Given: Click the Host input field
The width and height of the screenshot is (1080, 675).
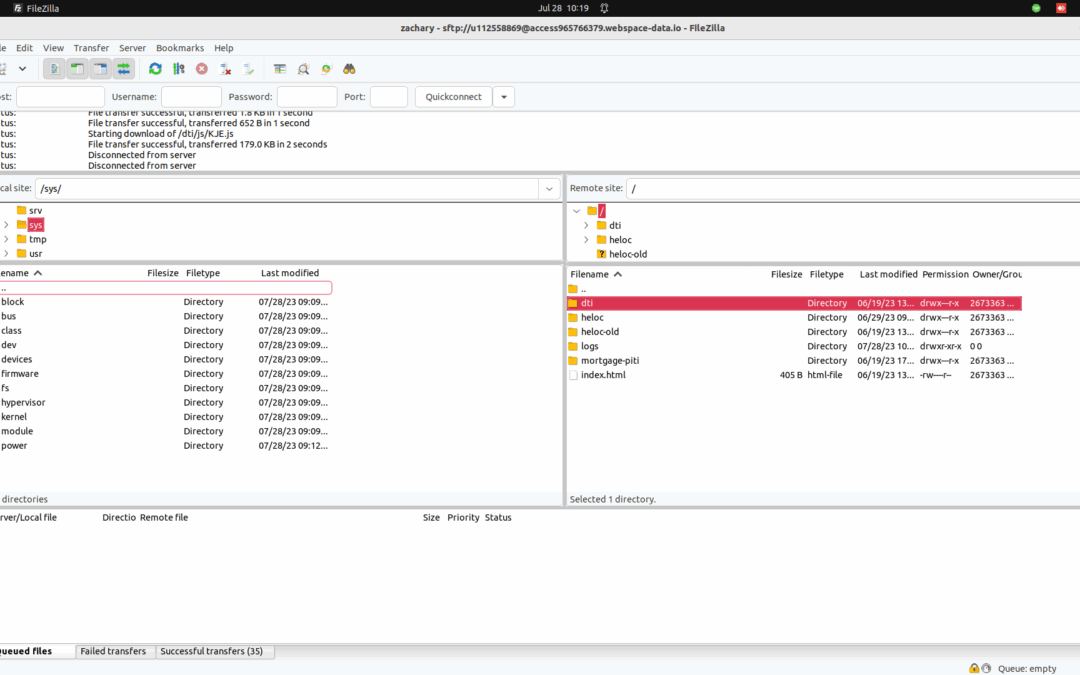Looking at the screenshot, I should pyautogui.click(x=61, y=97).
